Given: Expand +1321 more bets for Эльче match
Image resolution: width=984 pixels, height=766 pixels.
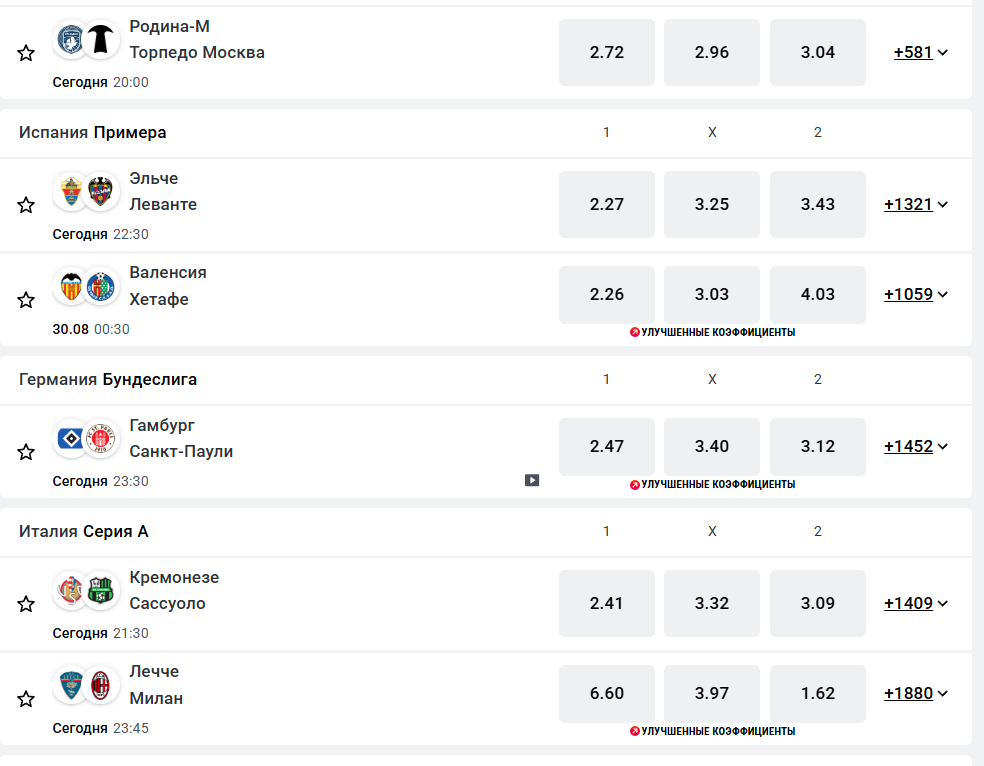Looking at the screenshot, I should [x=915, y=204].
